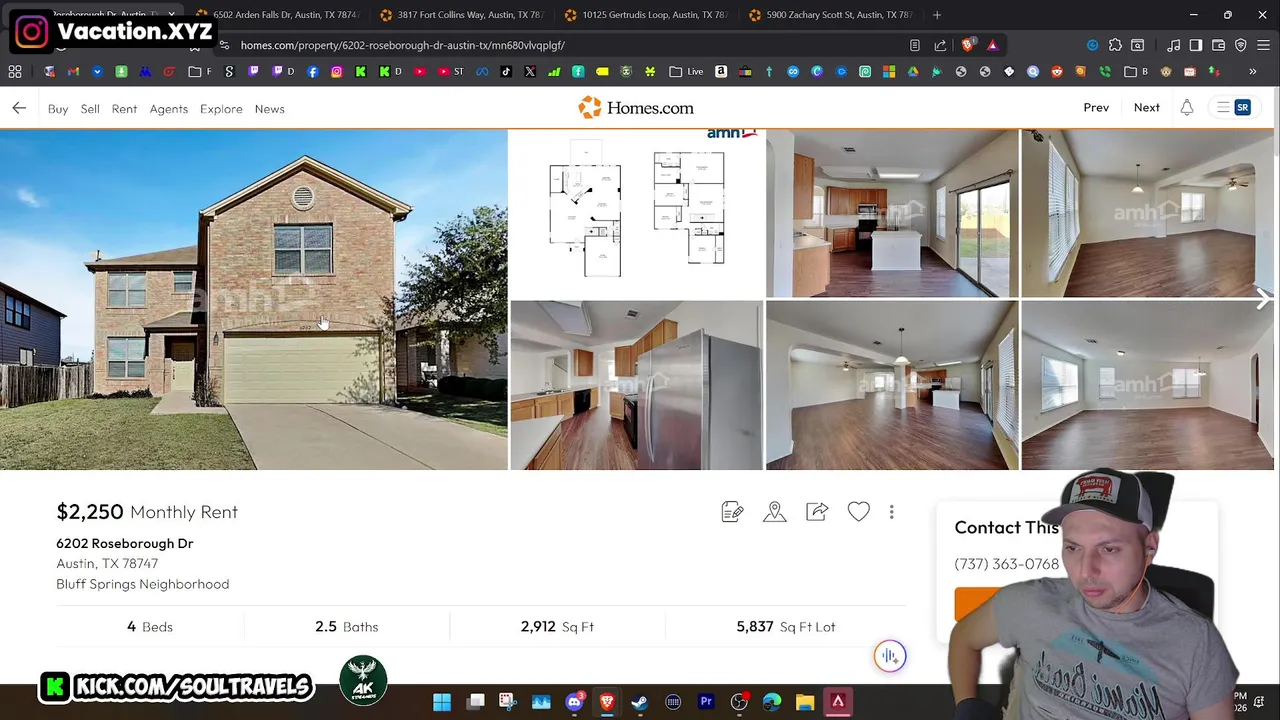Open Discord from the taskbar
This screenshot has width=1280, height=720.
(574, 702)
